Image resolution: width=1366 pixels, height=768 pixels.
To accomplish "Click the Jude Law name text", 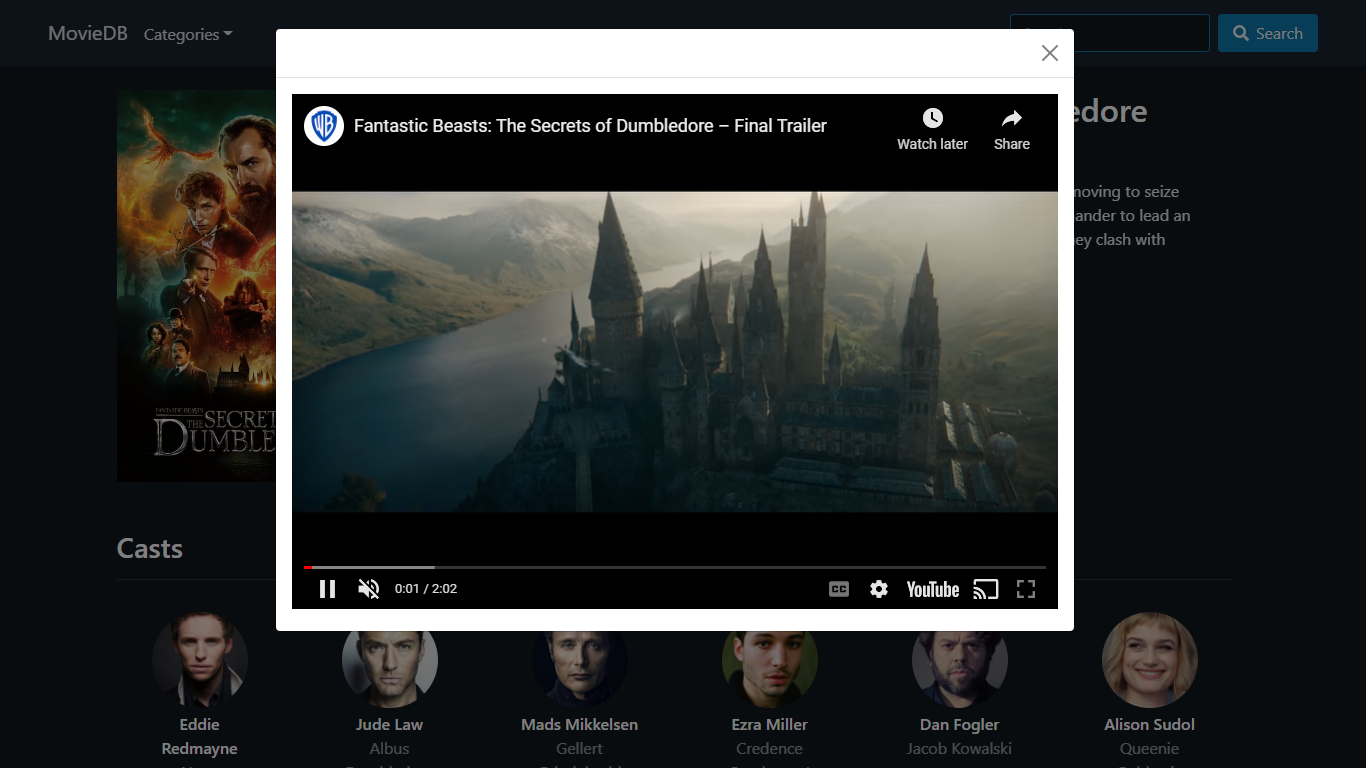I will 390,725.
